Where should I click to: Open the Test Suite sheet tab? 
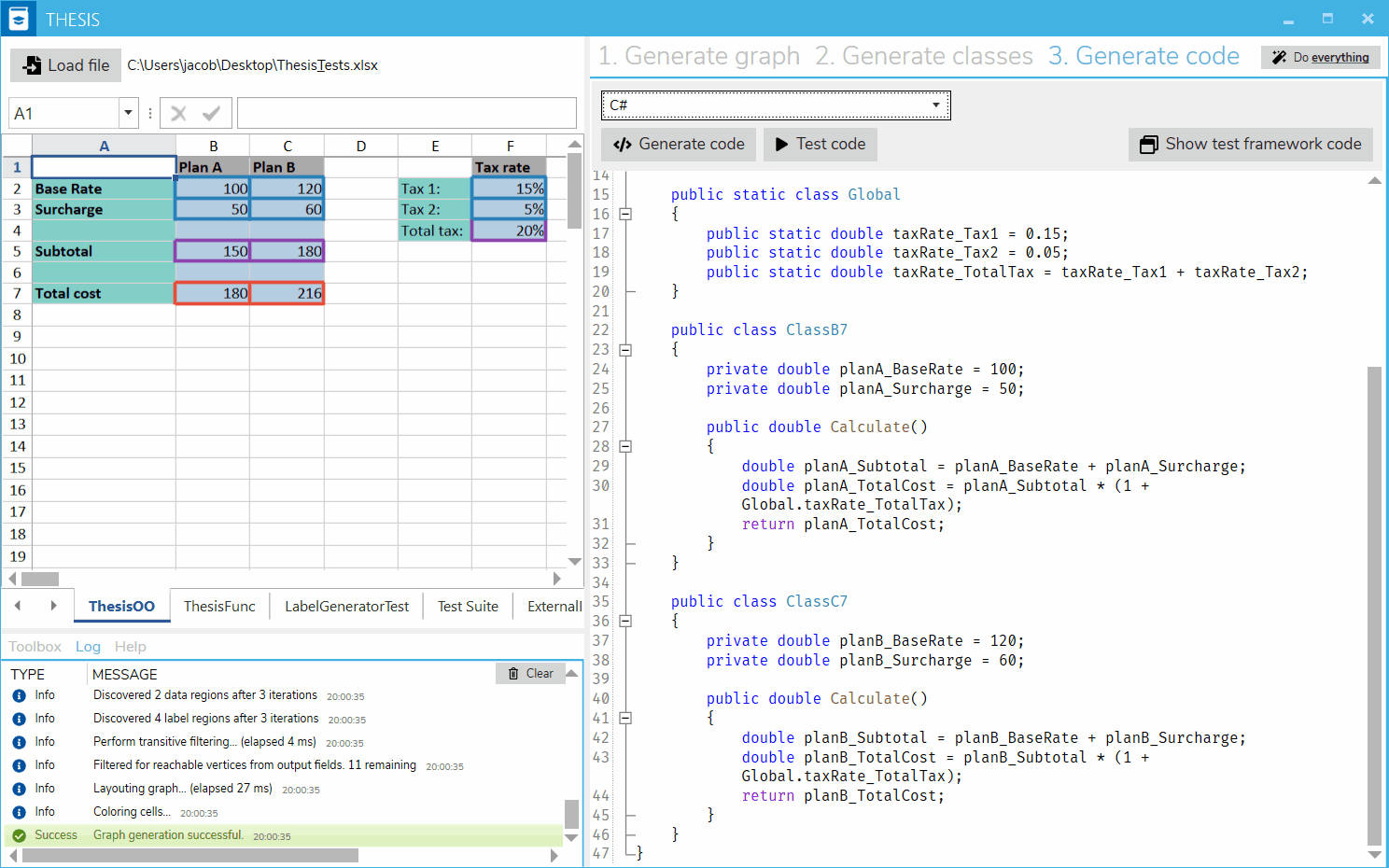[468, 607]
